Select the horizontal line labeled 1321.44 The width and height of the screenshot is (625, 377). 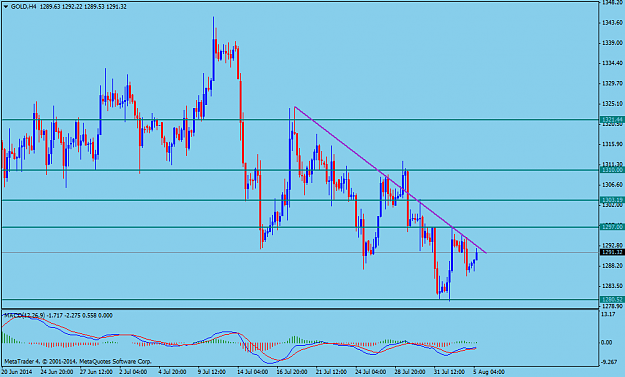pyautogui.click(x=300, y=120)
